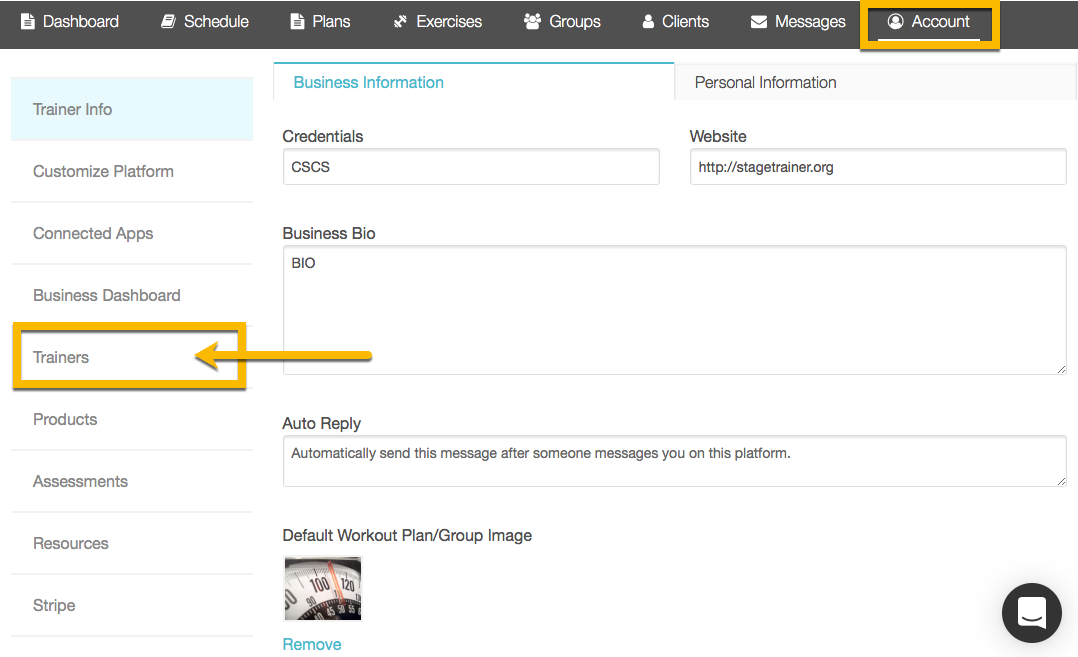Open Messages in the top navigation
Image resolution: width=1078 pixels, height=657 pixels.
click(798, 22)
